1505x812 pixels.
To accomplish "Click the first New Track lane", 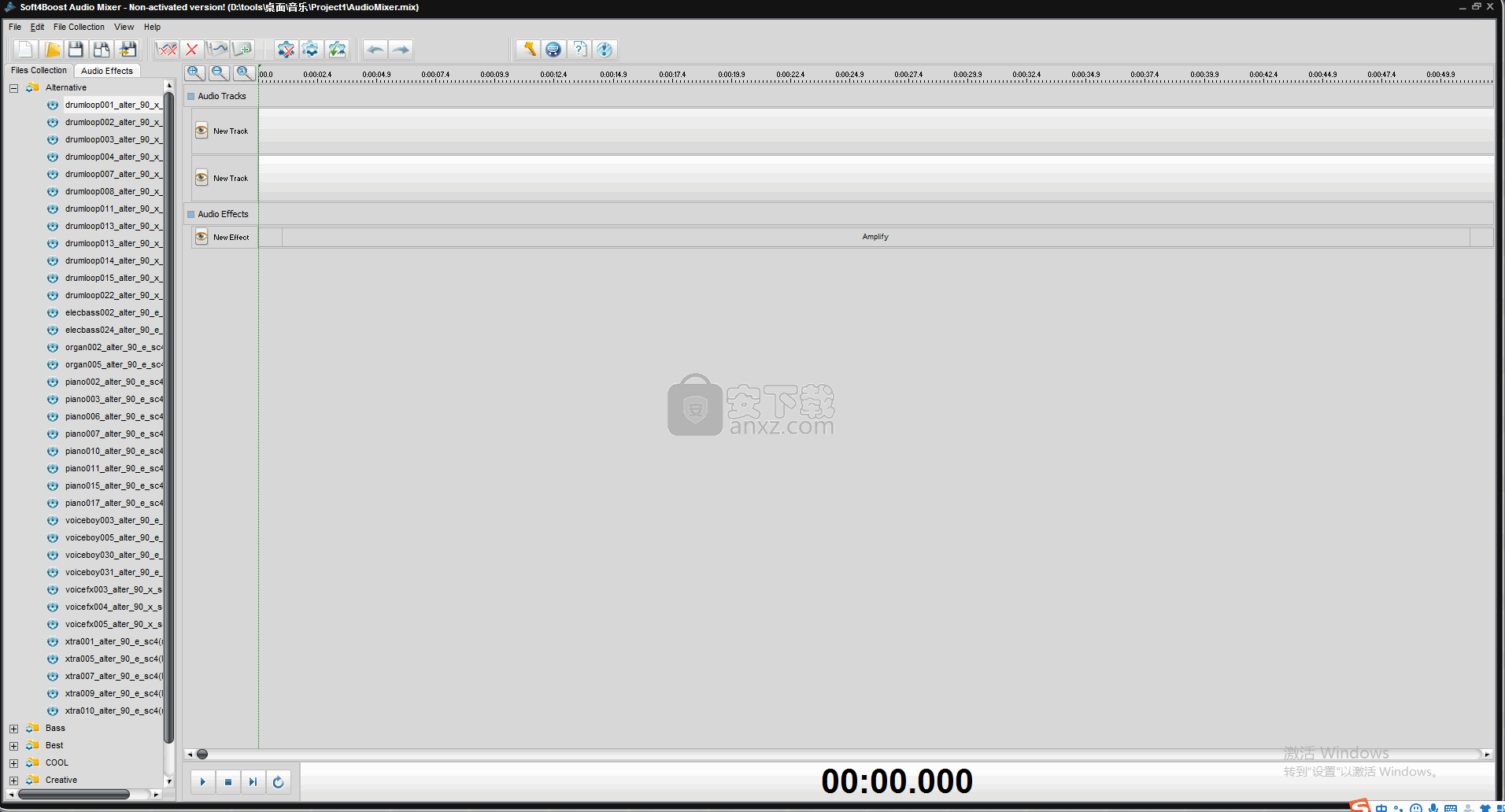I will pos(876,131).
